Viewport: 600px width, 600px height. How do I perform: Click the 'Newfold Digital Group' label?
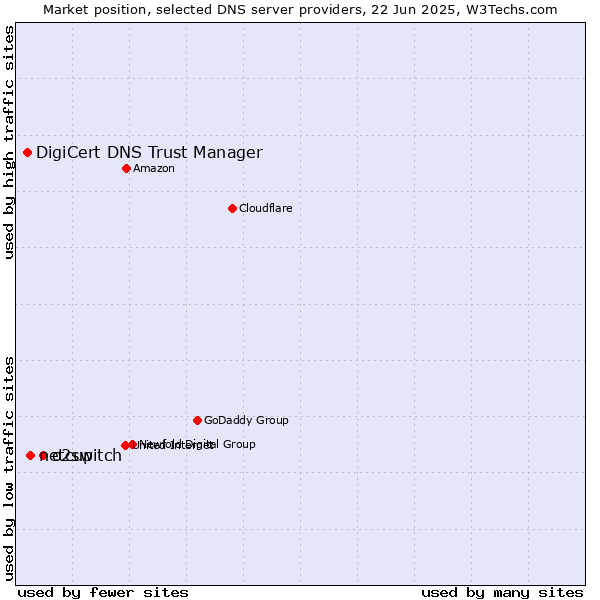pyautogui.click(x=195, y=444)
